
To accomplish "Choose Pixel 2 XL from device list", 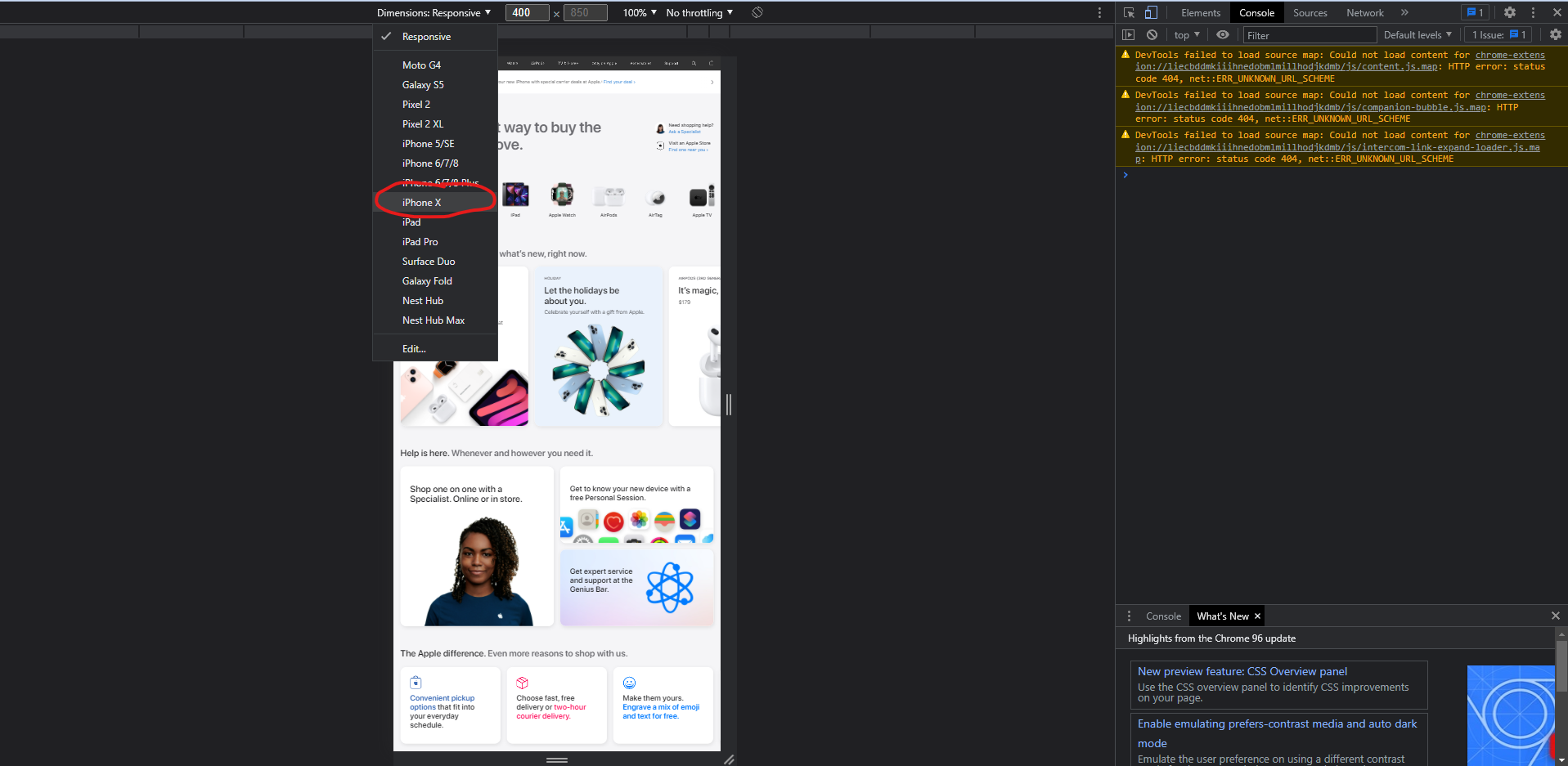I will click(x=435, y=124).
